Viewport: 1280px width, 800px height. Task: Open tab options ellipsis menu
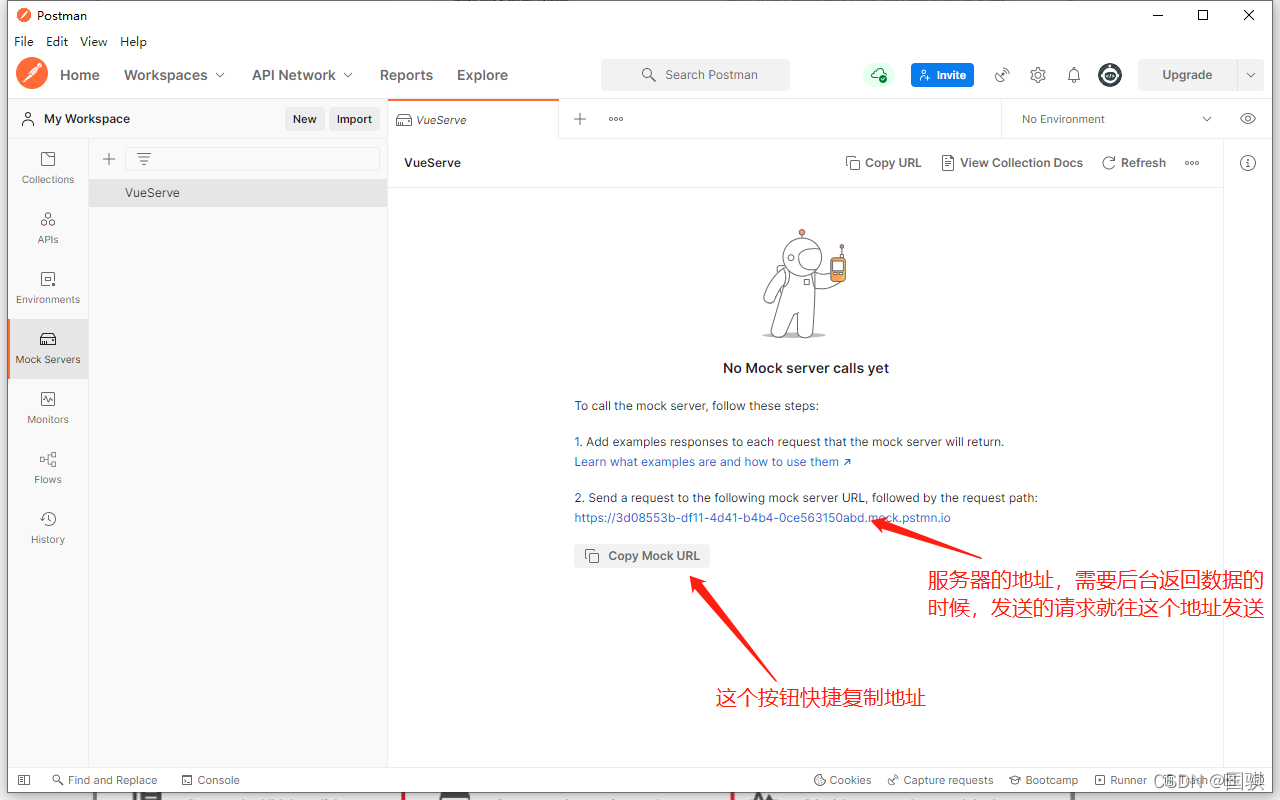tap(616, 119)
